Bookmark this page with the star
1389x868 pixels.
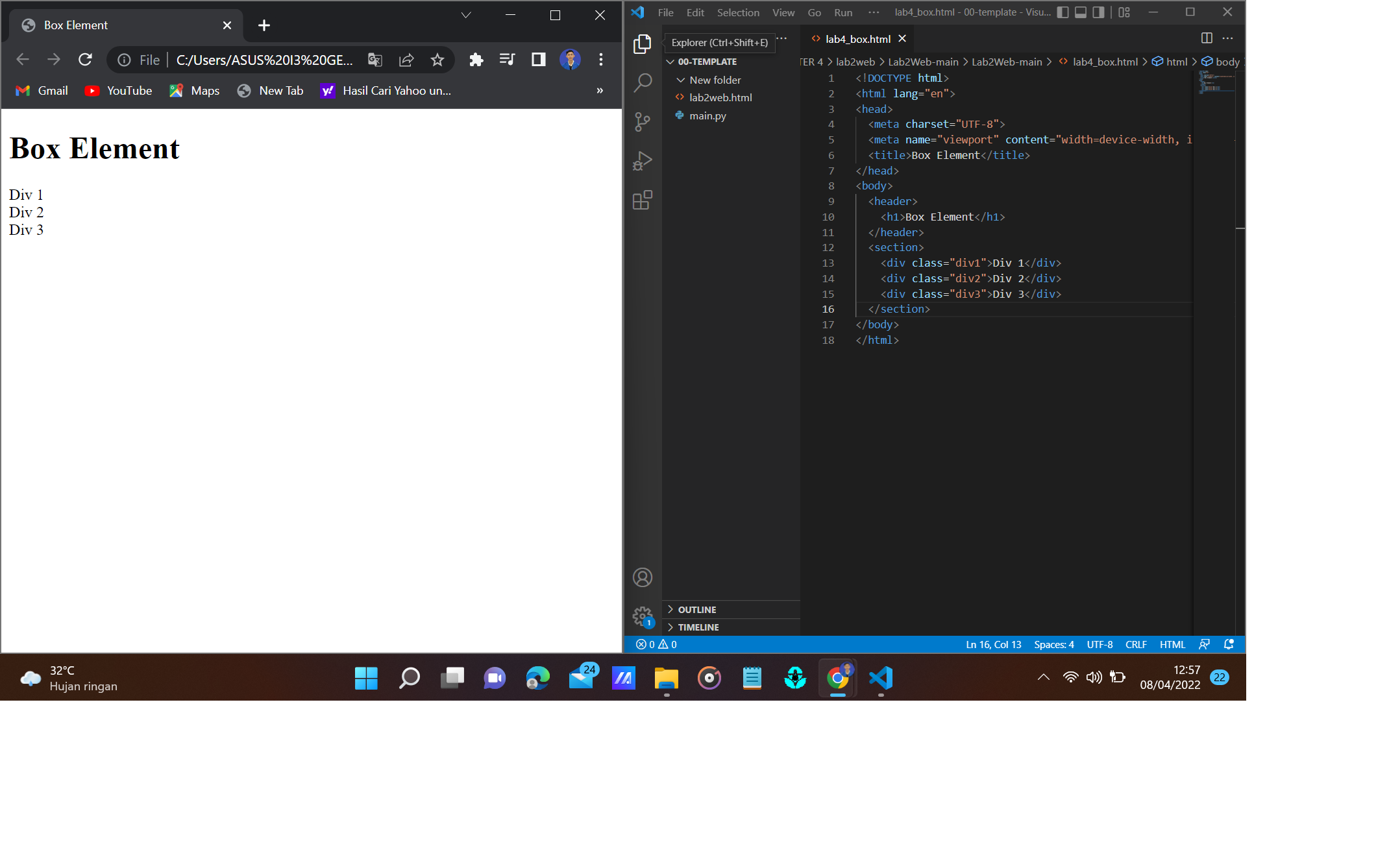click(x=437, y=60)
